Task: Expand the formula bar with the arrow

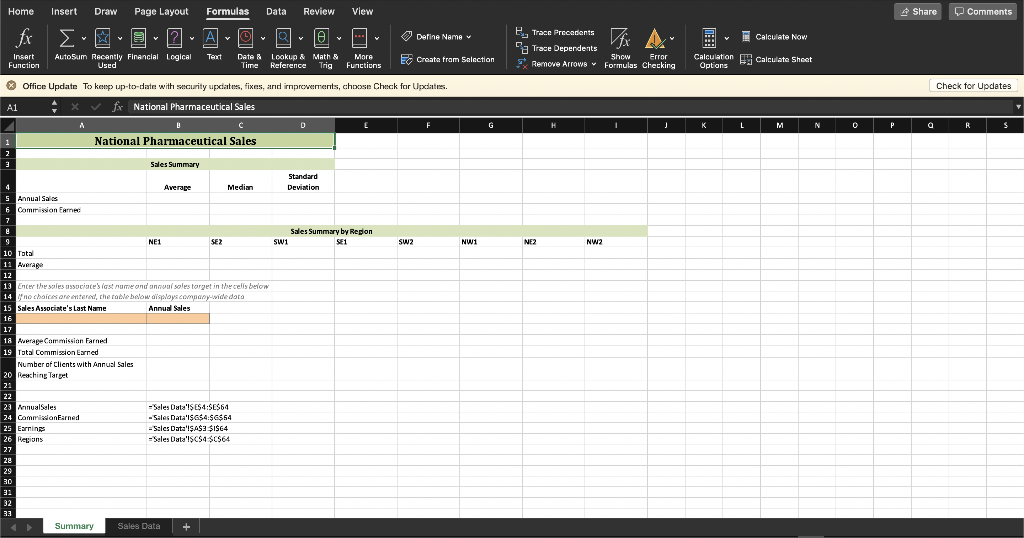Action: click(1018, 106)
